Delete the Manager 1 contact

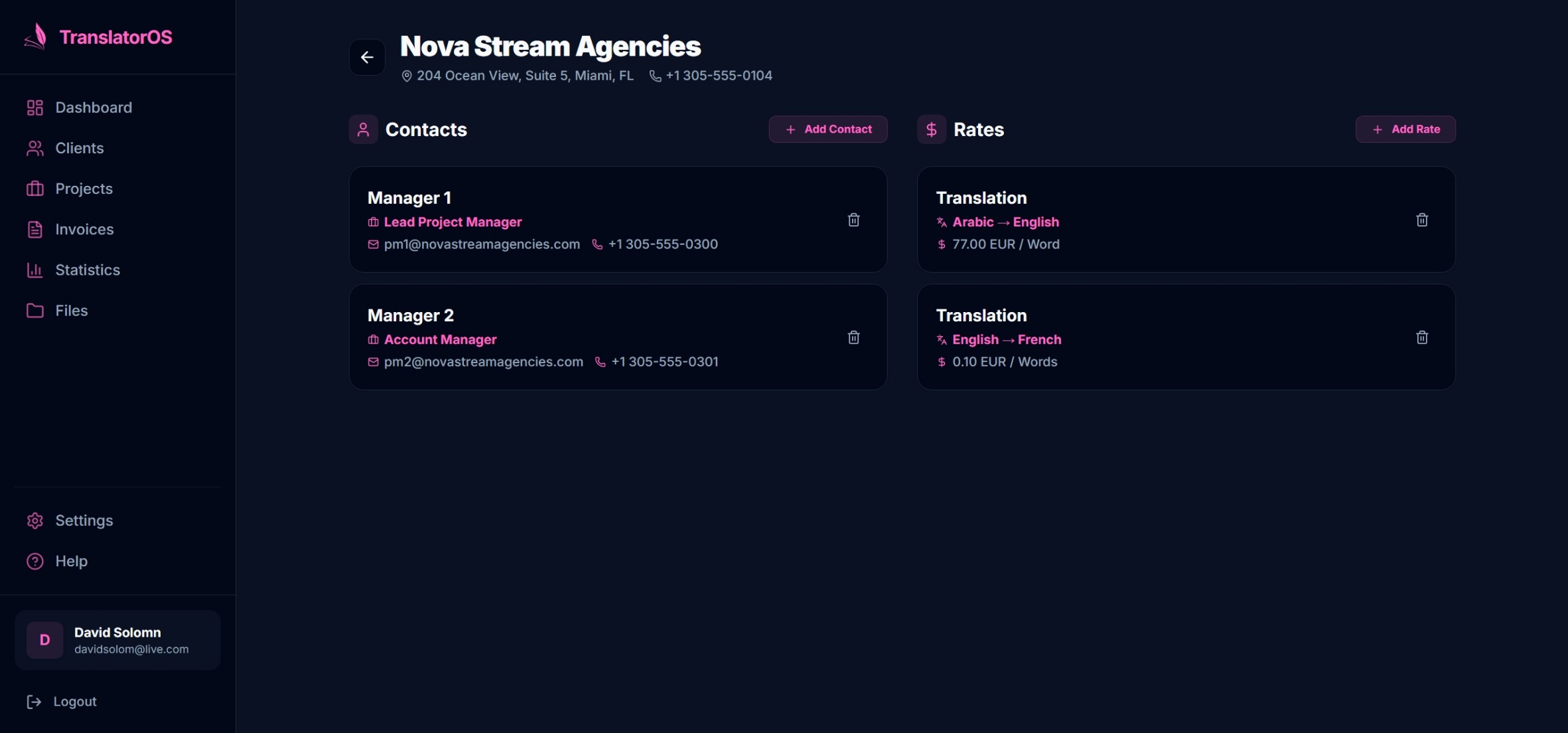[x=853, y=220]
